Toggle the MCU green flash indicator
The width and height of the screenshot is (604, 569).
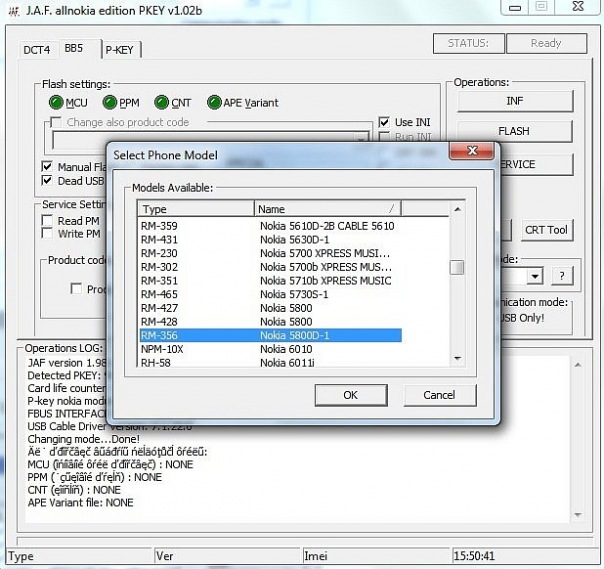(56, 102)
